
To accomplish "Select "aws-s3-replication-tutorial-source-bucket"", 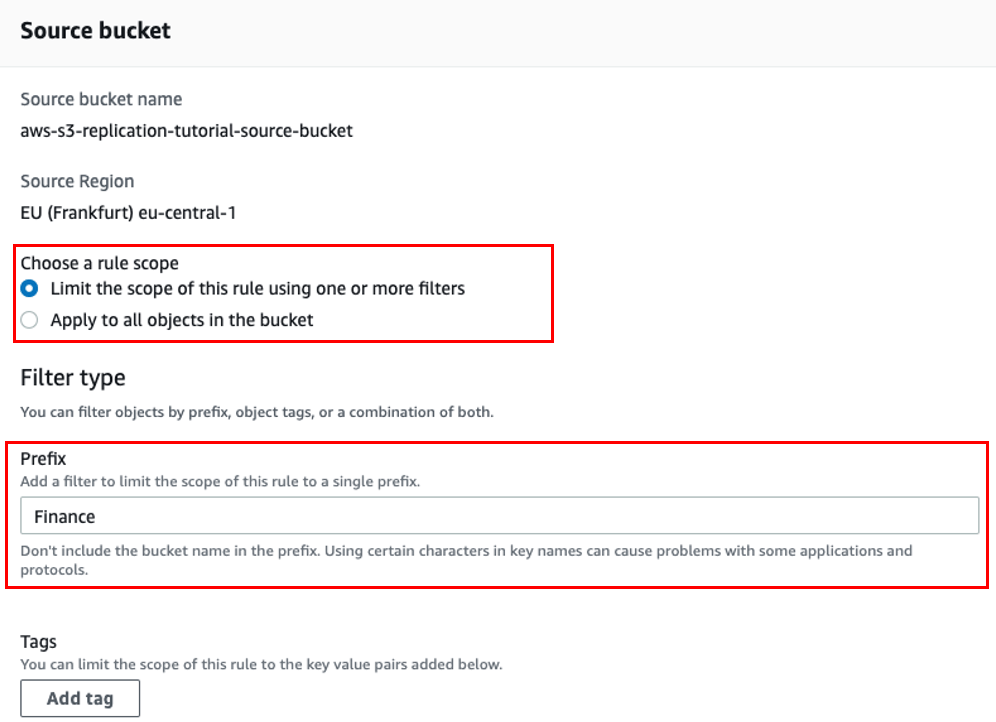I will pos(185,130).
